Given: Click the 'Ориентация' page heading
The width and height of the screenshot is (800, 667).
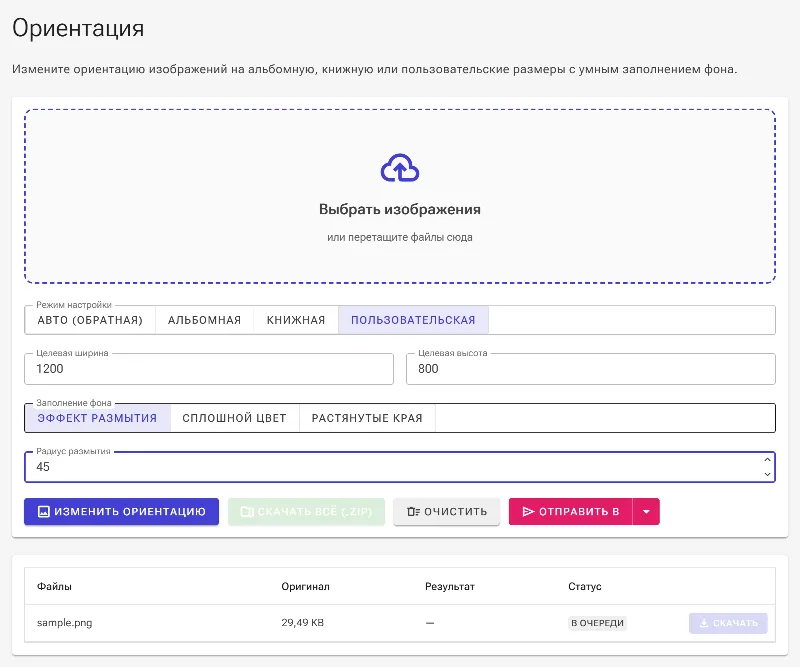Looking at the screenshot, I should 78,29.
